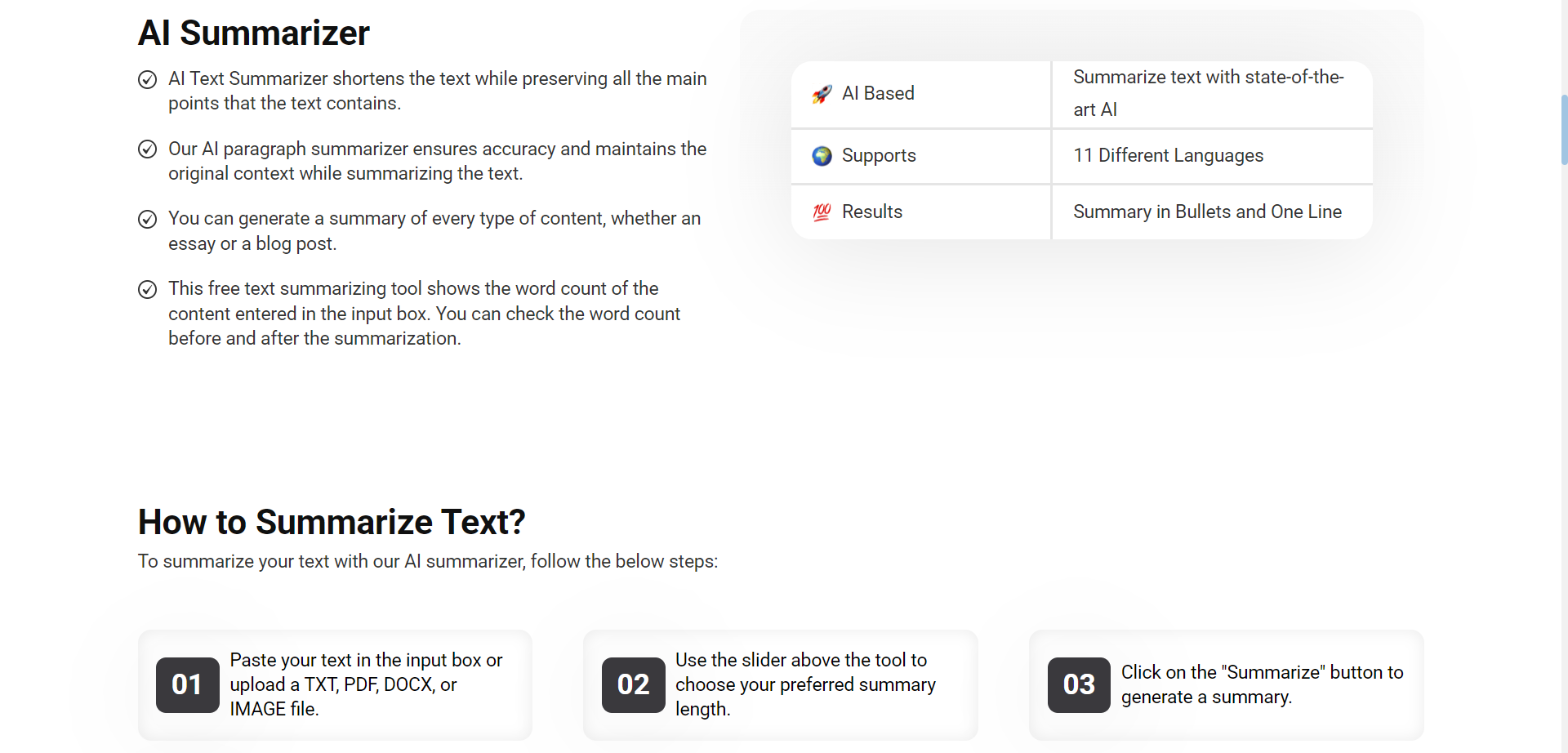Screen dimensions: 1568x753
Task: Click the '11 Different Languages' table cell
Action: pyautogui.click(x=1212, y=156)
